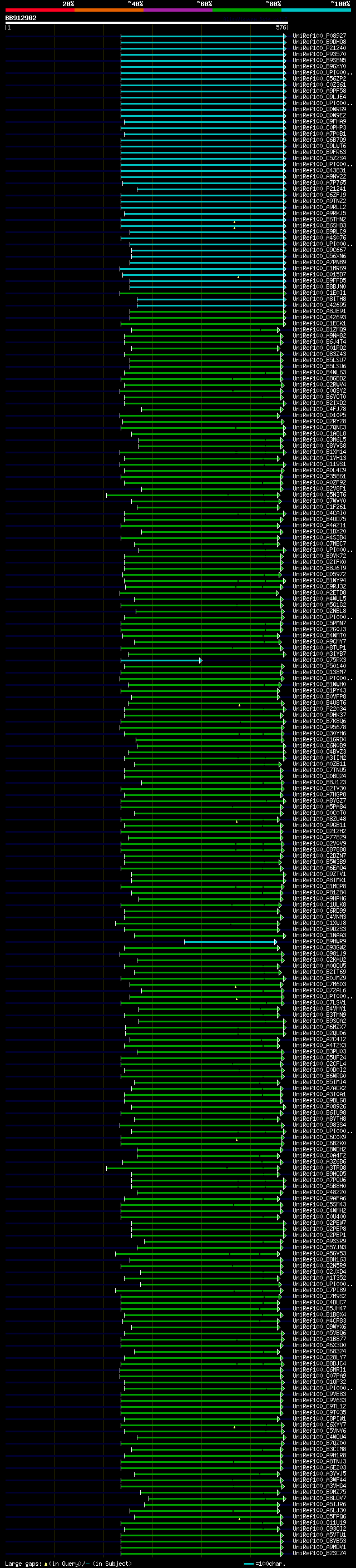The height and width of the screenshot is (1568, 356).
Task: Open hit UniRef100_P21240
Action: pos(319,48)
